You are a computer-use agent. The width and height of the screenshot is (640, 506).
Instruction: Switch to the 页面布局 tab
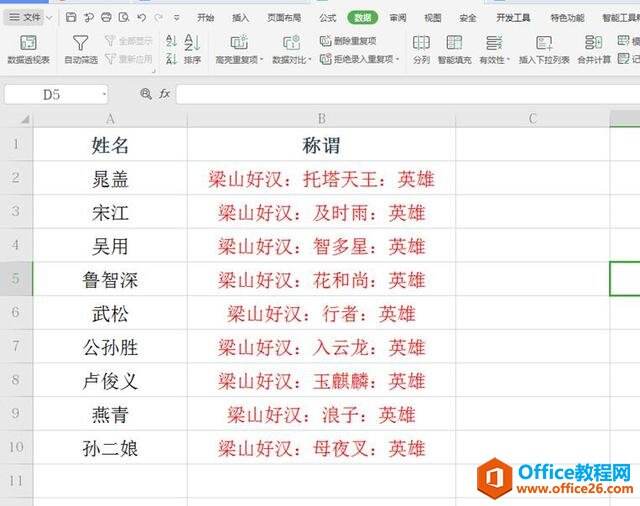point(284,18)
